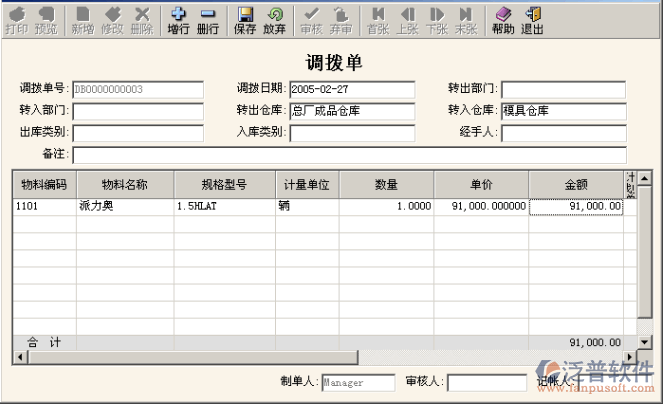Click the 单价 column header
This screenshot has width=665, height=404.
point(481,184)
